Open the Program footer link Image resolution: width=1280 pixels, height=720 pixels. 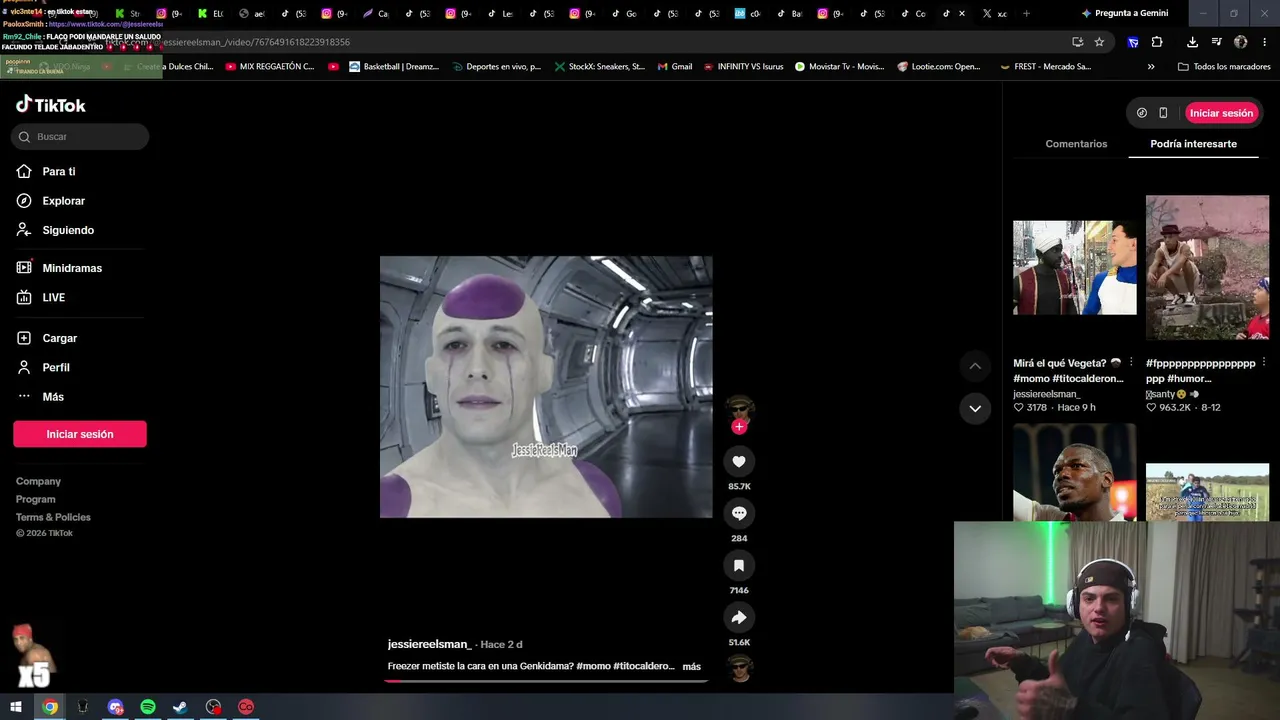pos(36,499)
